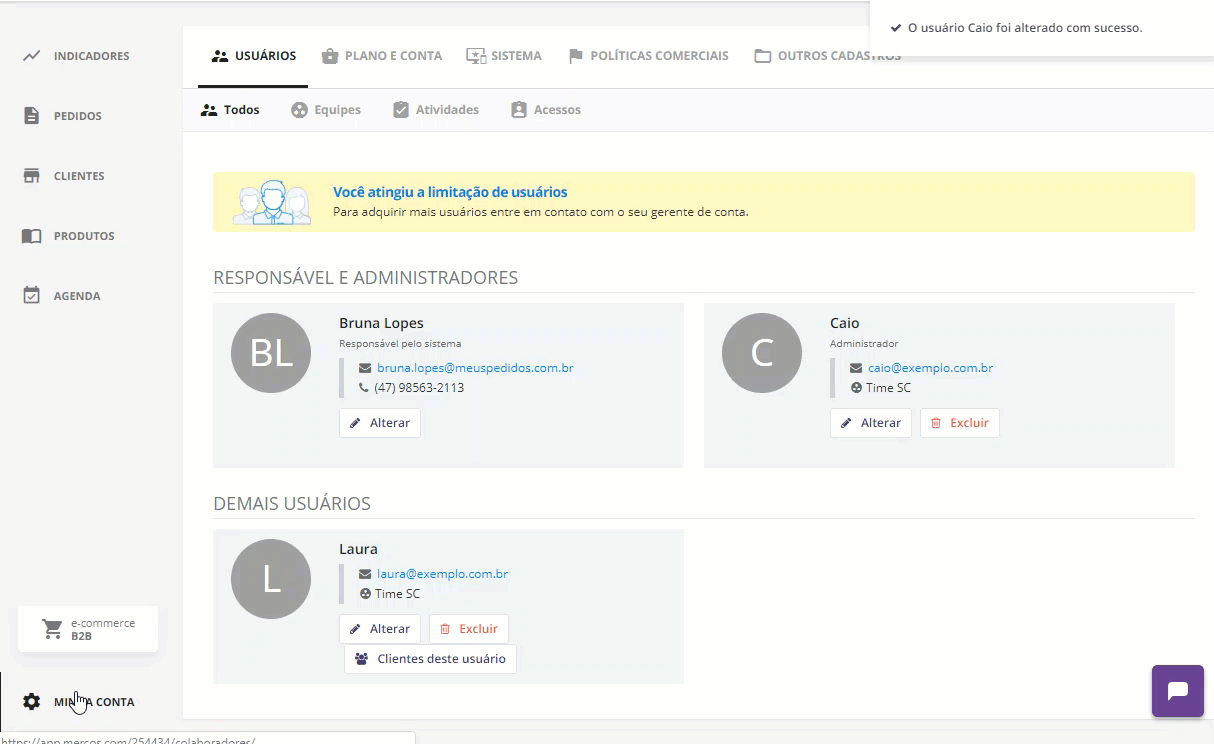Open the Indicadores chart icon in sidebar
1214x744 pixels.
[32, 56]
